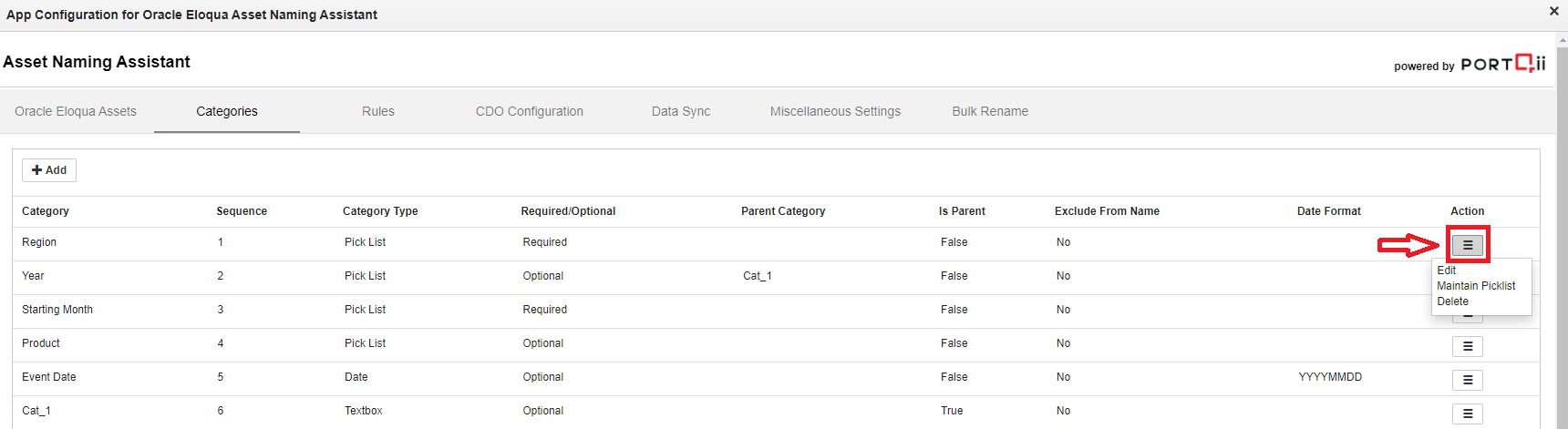Viewport: 1568px width, 429px height.
Task: Open the Data Sync tab
Action: [x=681, y=111]
